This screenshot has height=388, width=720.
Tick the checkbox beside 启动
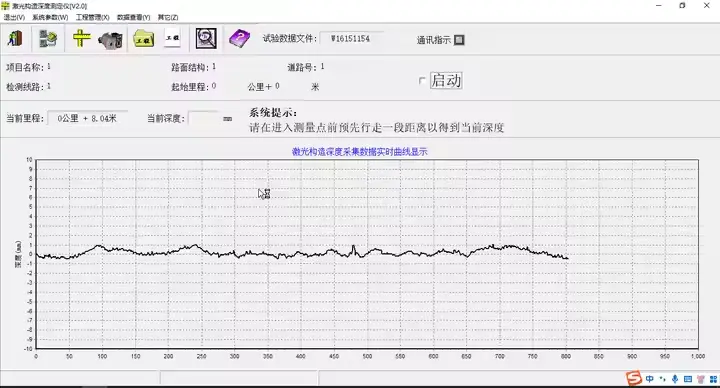[x=422, y=81]
